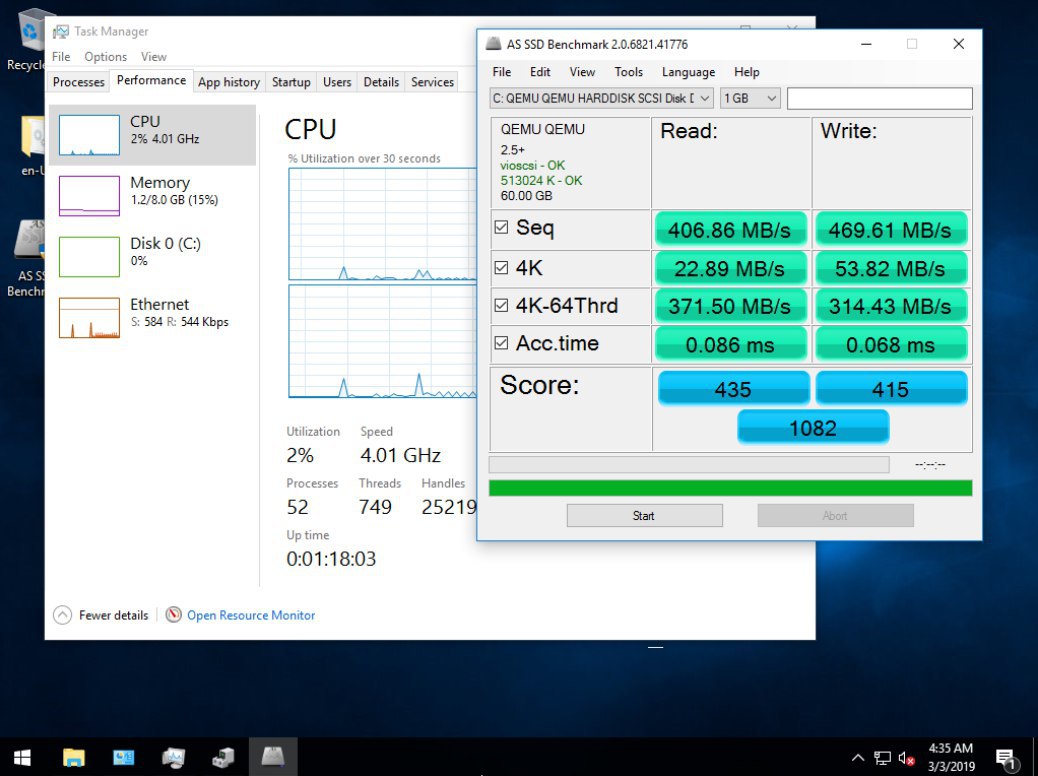Open the Action Center notifications icon
Image resolution: width=1038 pixels, height=776 pixels.
coord(1006,758)
